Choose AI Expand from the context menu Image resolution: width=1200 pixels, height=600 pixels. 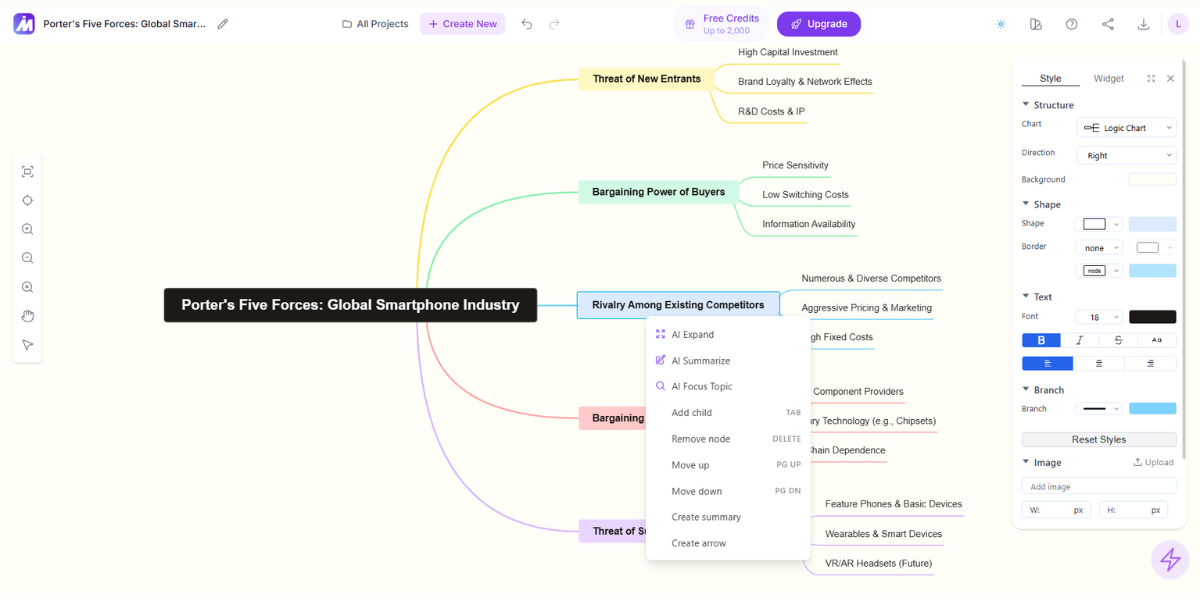coord(692,335)
